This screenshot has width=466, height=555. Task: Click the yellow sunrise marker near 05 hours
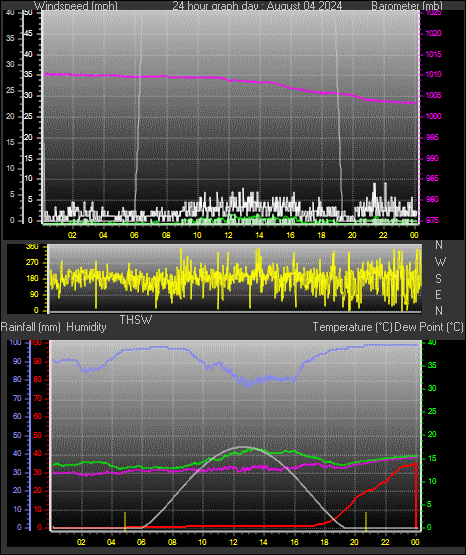coord(125,521)
